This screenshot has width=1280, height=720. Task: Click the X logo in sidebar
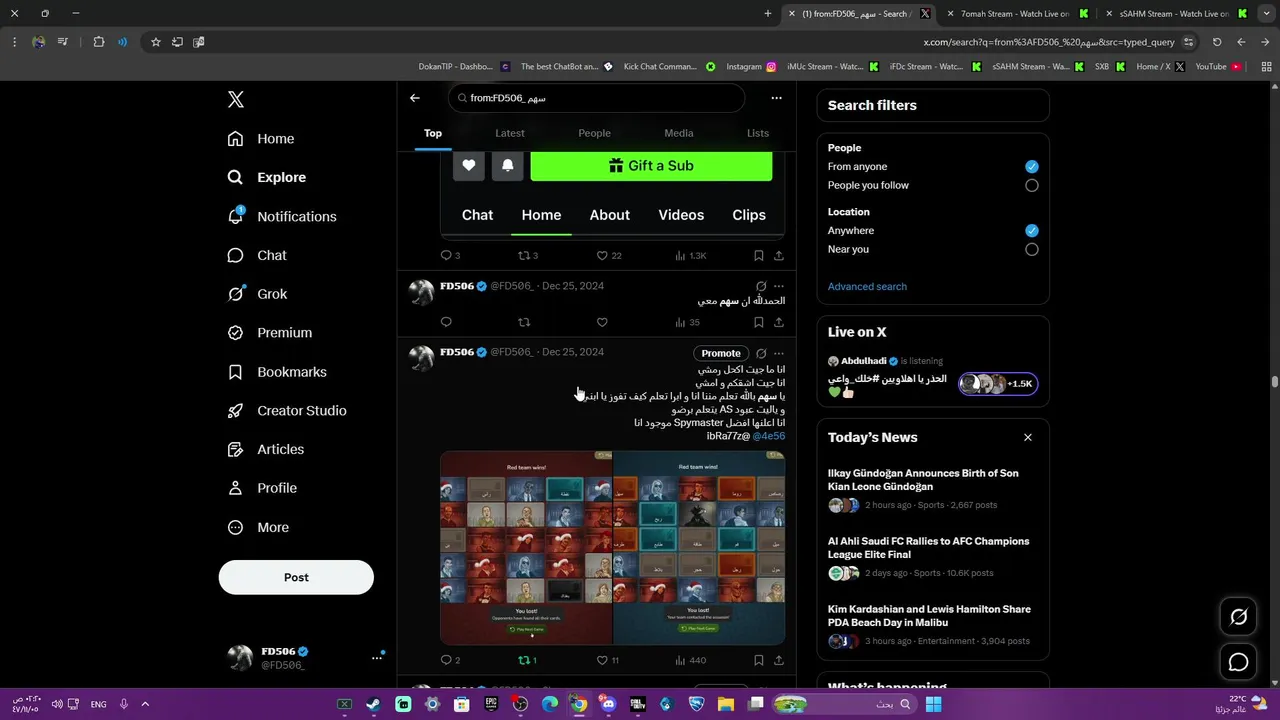(235, 99)
